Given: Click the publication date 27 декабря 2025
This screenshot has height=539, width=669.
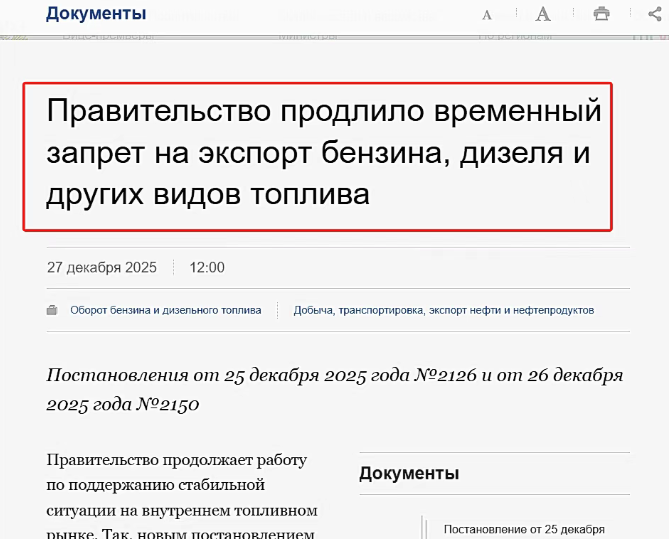Looking at the screenshot, I should (102, 267).
